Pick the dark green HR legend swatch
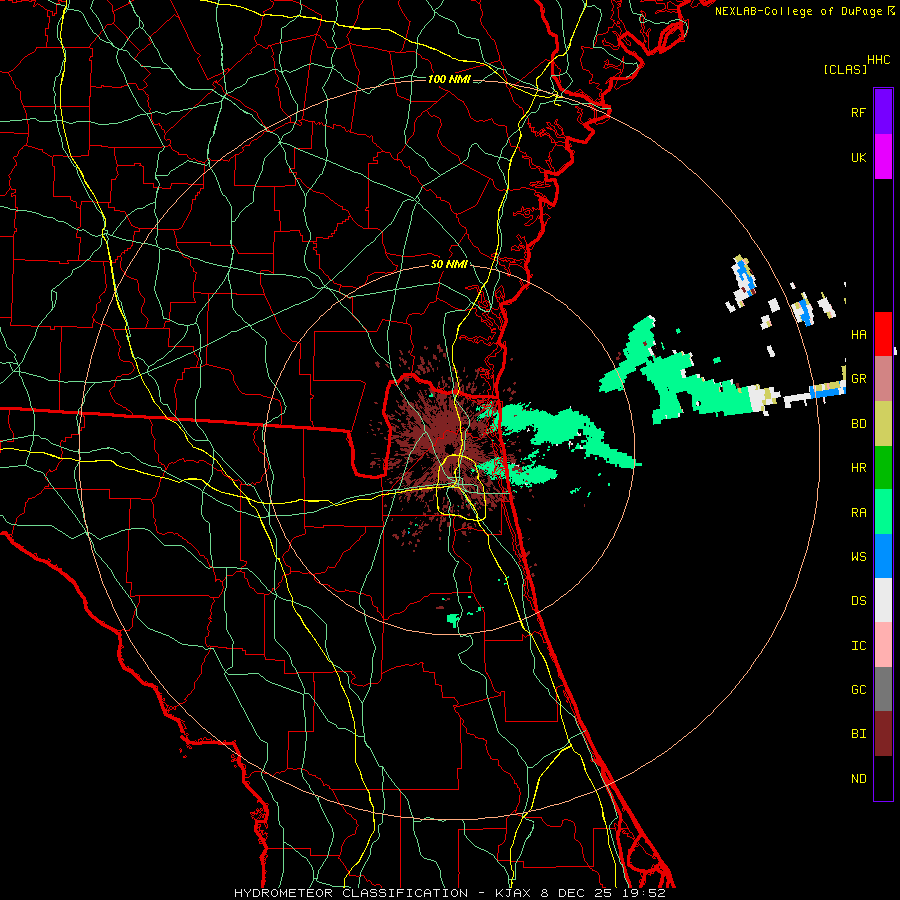The width and height of the screenshot is (900, 900). 883,468
